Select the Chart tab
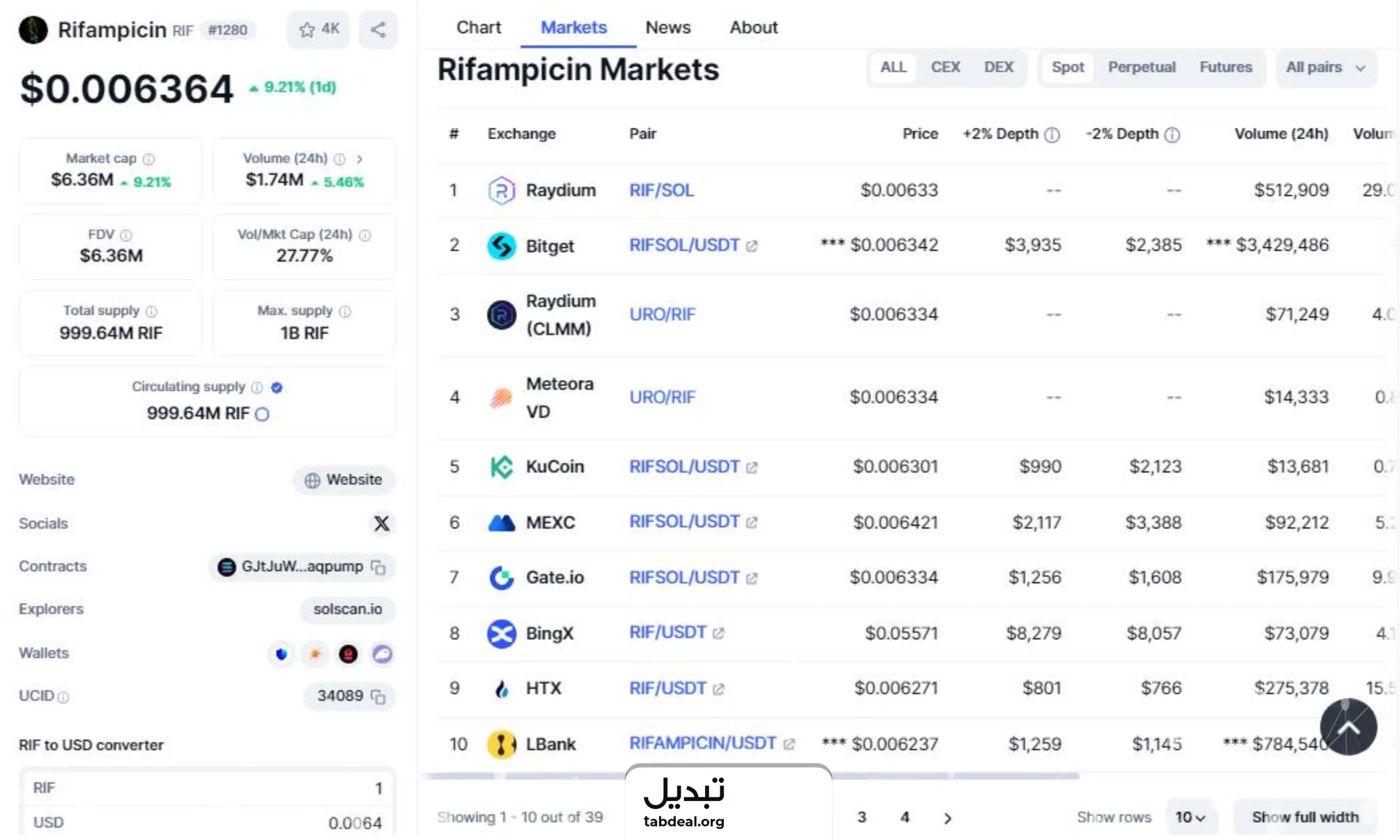This screenshot has width=1400, height=840. [x=479, y=27]
